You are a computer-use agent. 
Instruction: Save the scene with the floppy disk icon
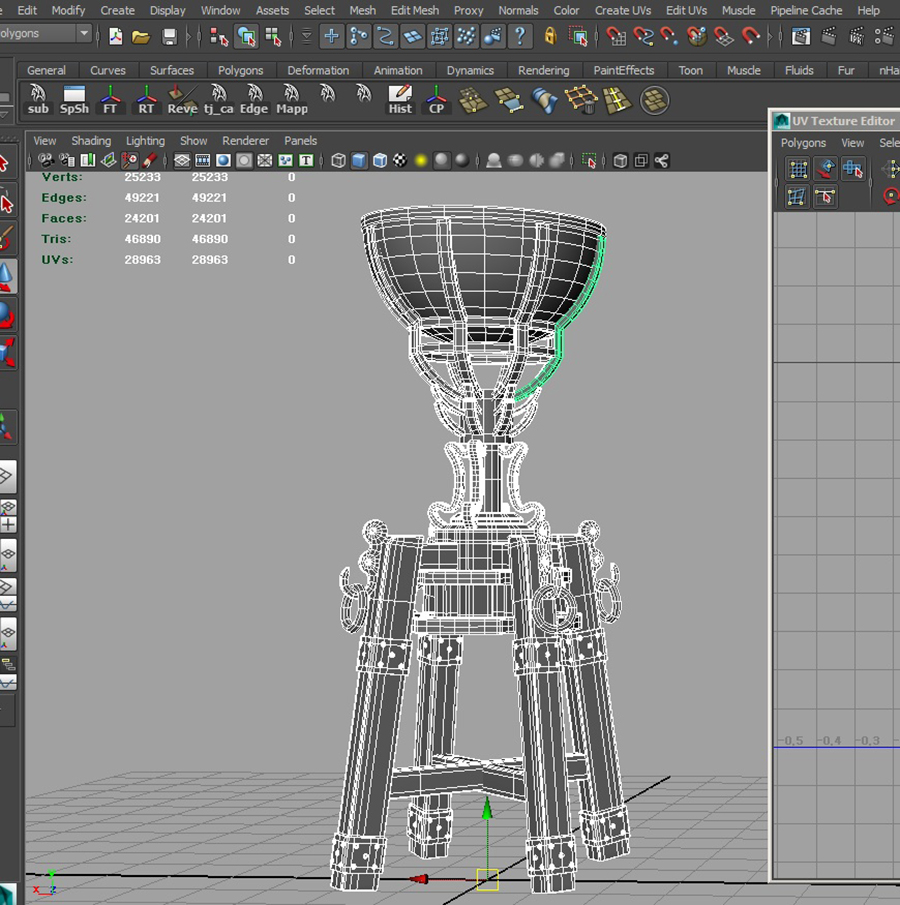coord(169,36)
